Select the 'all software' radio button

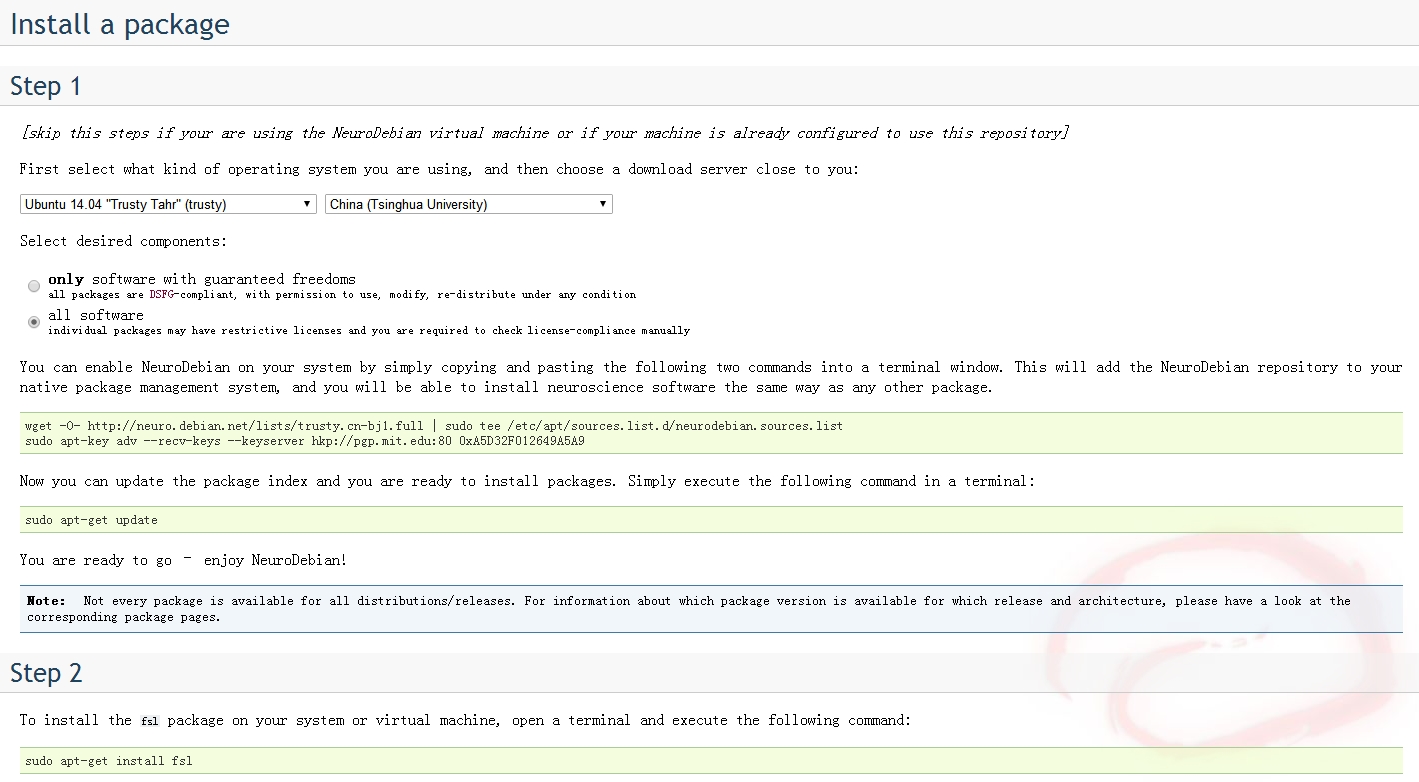(34, 322)
